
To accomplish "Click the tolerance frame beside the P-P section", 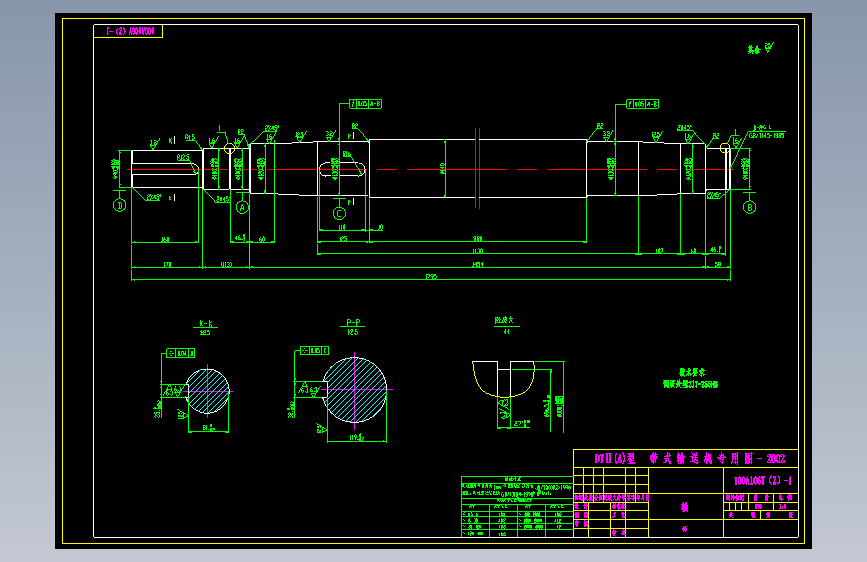I will (315, 351).
